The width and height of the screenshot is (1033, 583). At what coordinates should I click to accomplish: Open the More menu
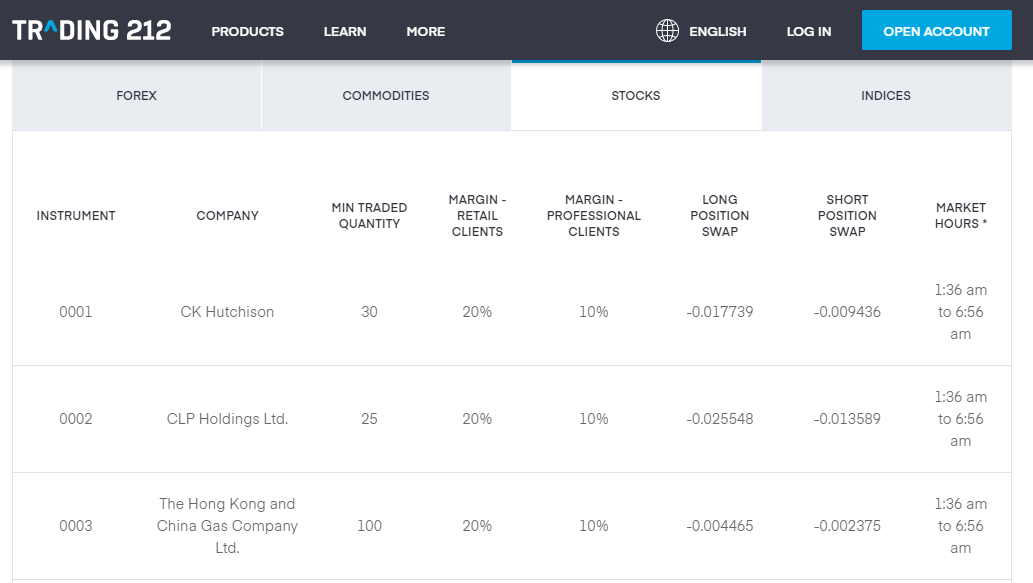[x=425, y=31]
